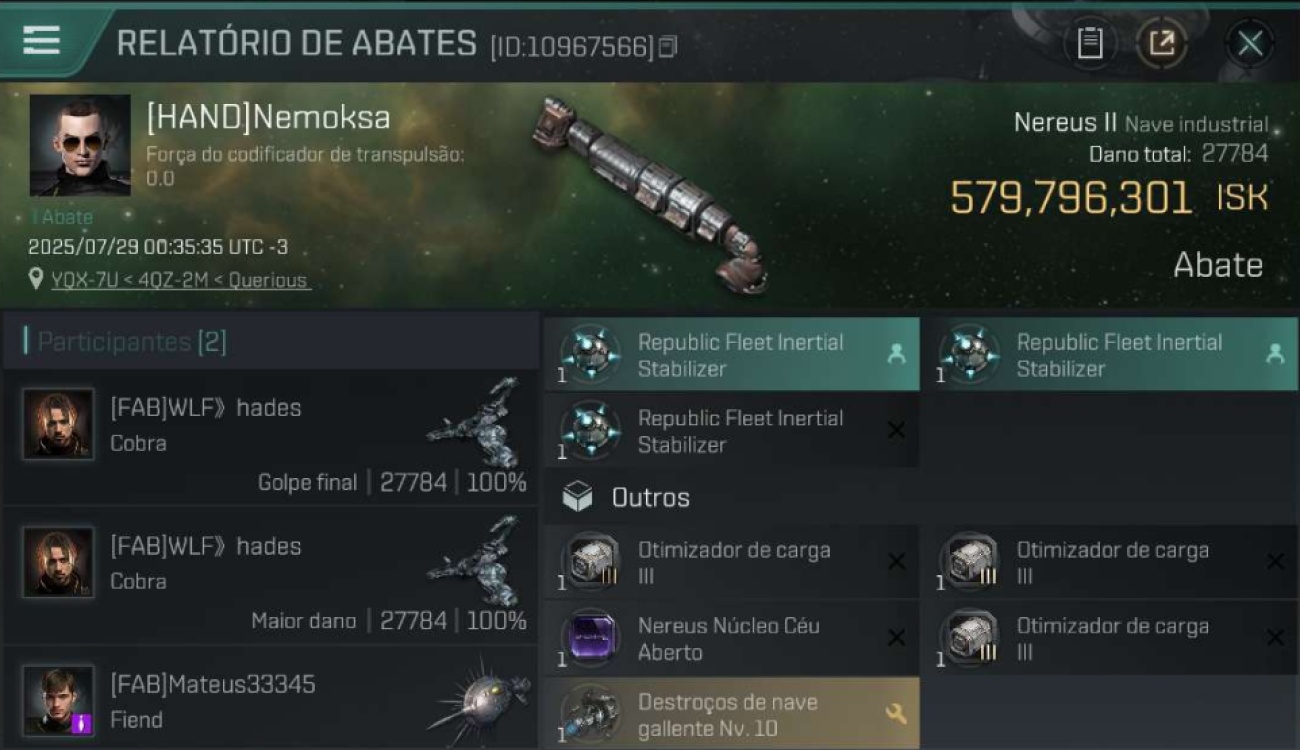This screenshot has height=750, width=1300.
Task: Copy kill report ID icon
Action: (668, 46)
